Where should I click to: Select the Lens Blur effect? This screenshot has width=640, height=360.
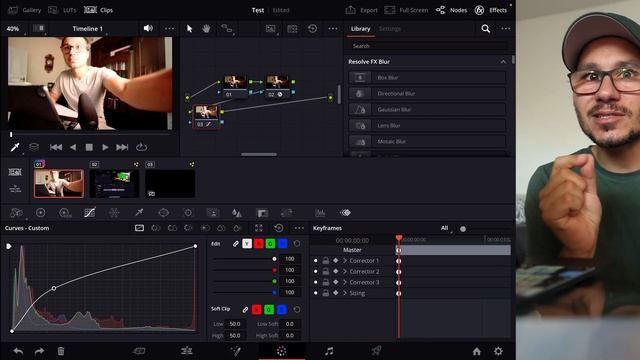point(427,125)
